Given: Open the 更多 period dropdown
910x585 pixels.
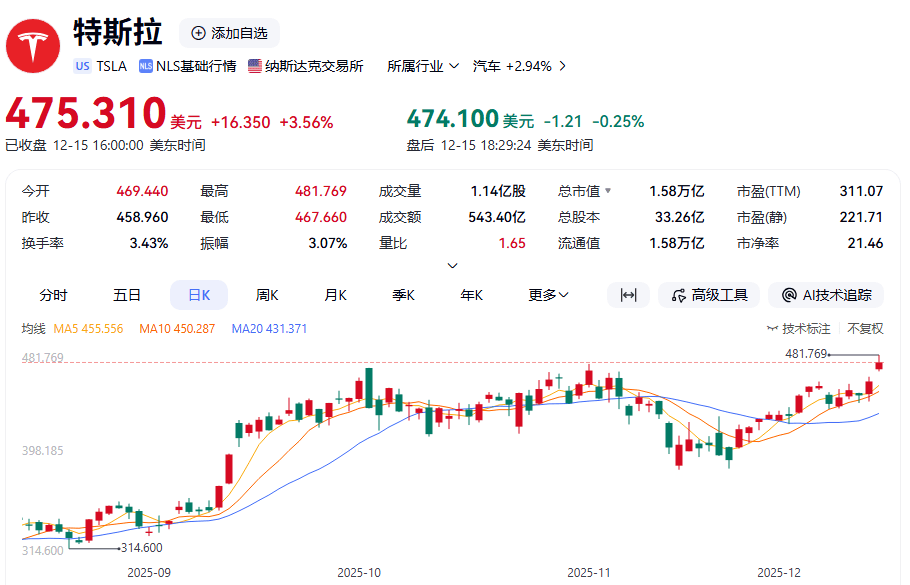Looking at the screenshot, I should 548,295.
